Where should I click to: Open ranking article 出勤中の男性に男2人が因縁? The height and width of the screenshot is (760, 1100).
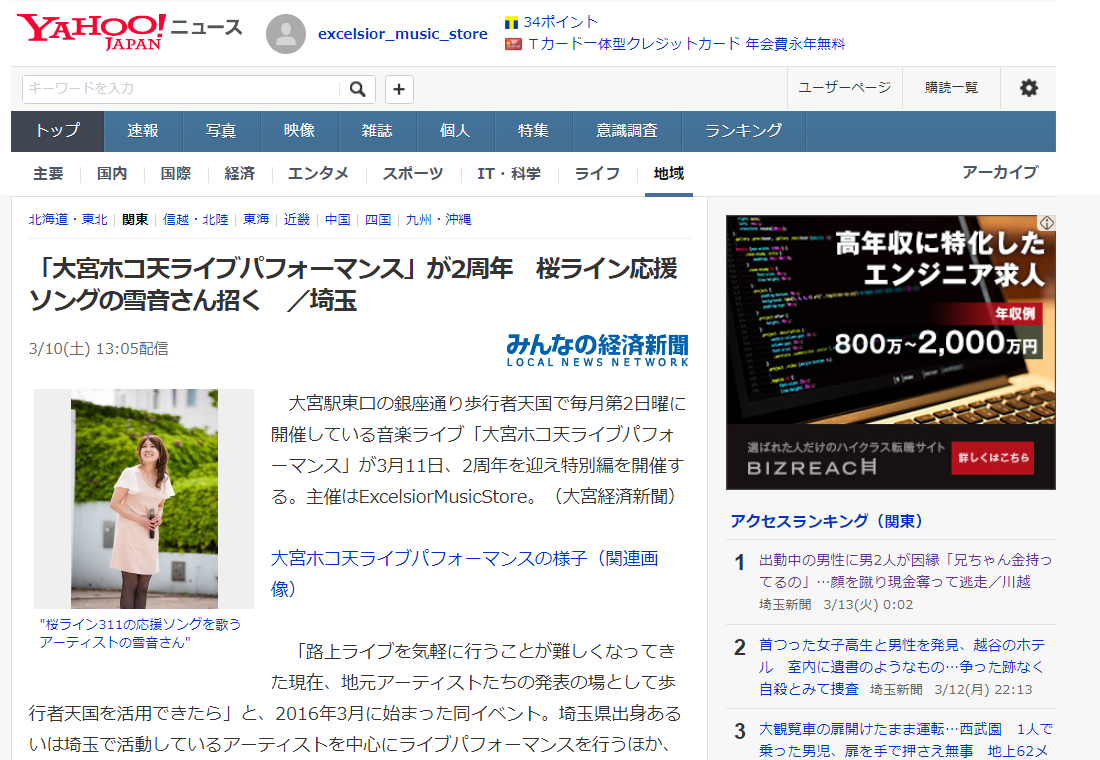tap(906, 571)
